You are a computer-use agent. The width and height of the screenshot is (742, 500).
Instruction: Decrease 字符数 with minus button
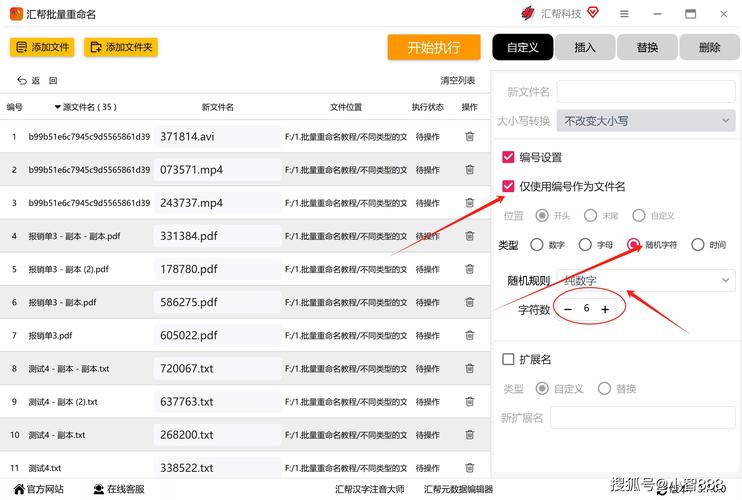568,309
